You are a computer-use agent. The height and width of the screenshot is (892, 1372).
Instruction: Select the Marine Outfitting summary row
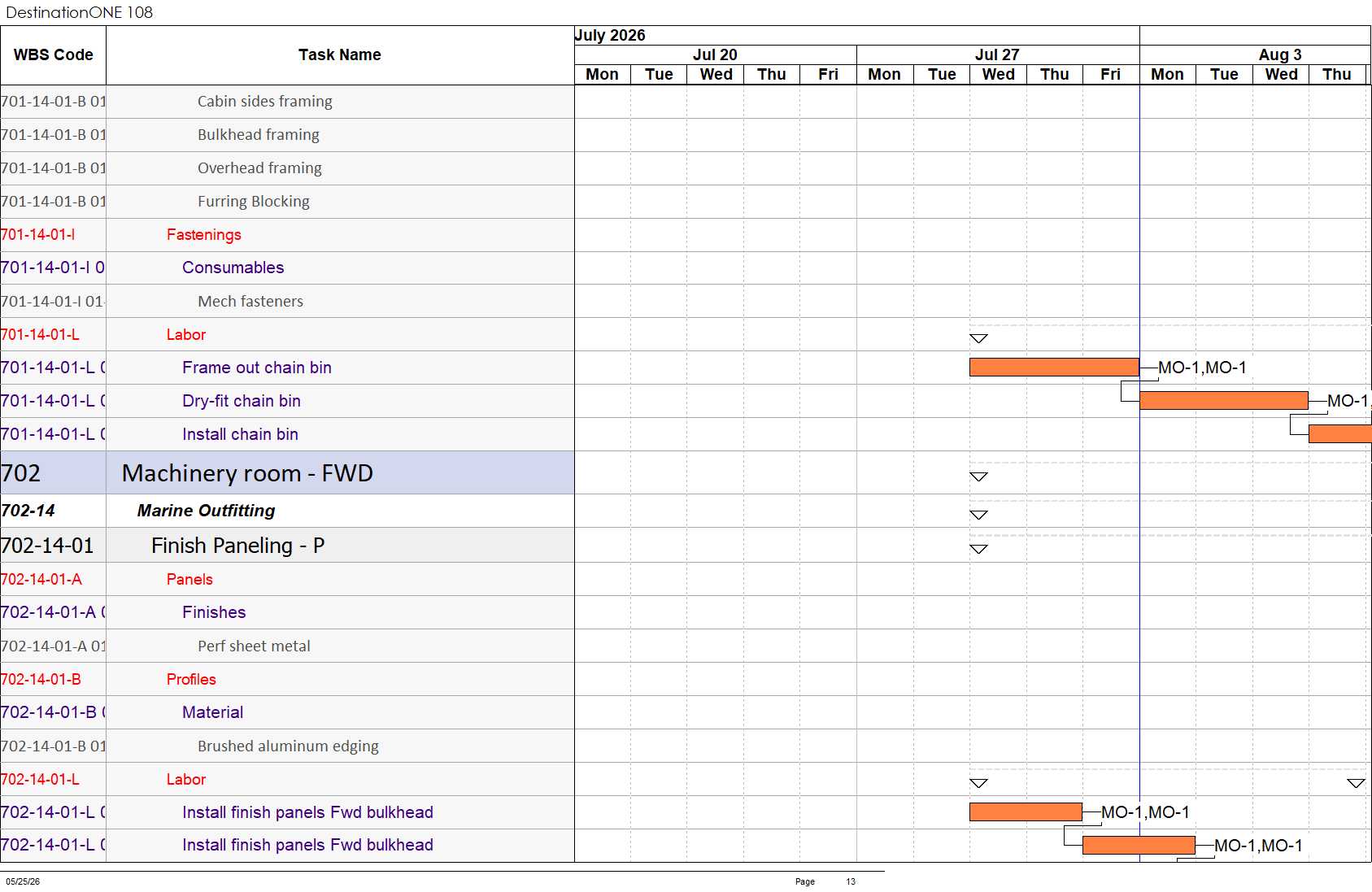287,511
